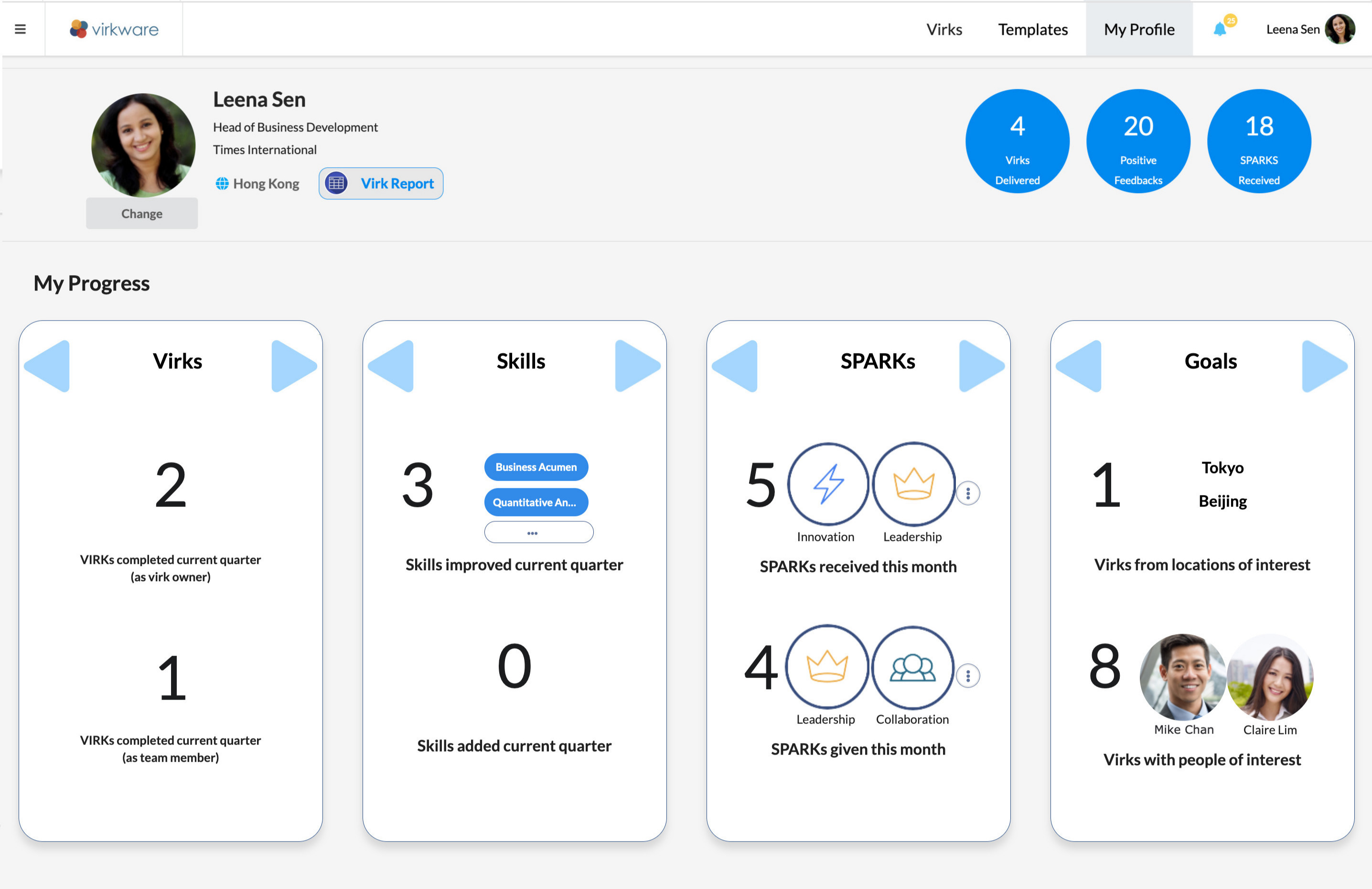Click the Leadership crown icon under SPARKs received

(x=912, y=485)
